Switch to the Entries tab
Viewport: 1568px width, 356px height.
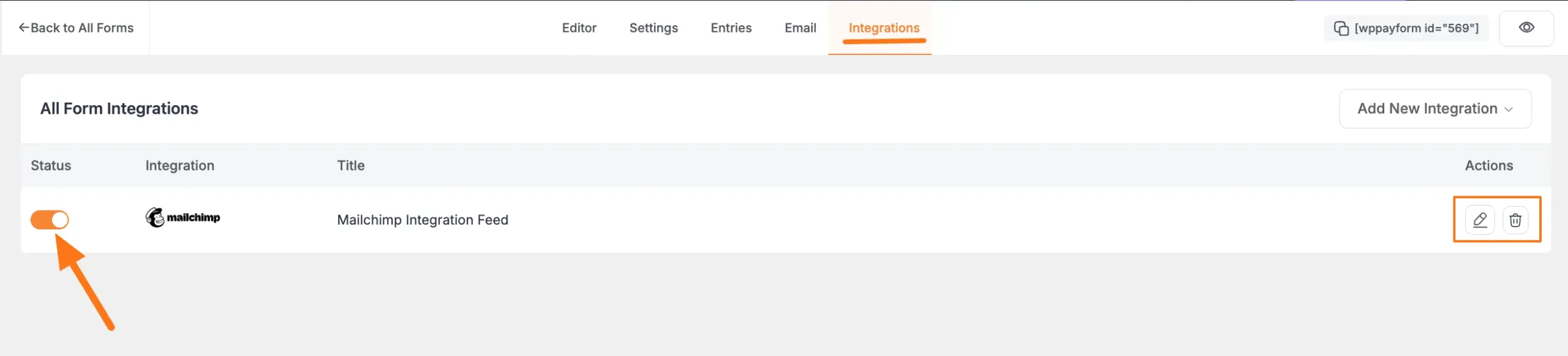(731, 28)
